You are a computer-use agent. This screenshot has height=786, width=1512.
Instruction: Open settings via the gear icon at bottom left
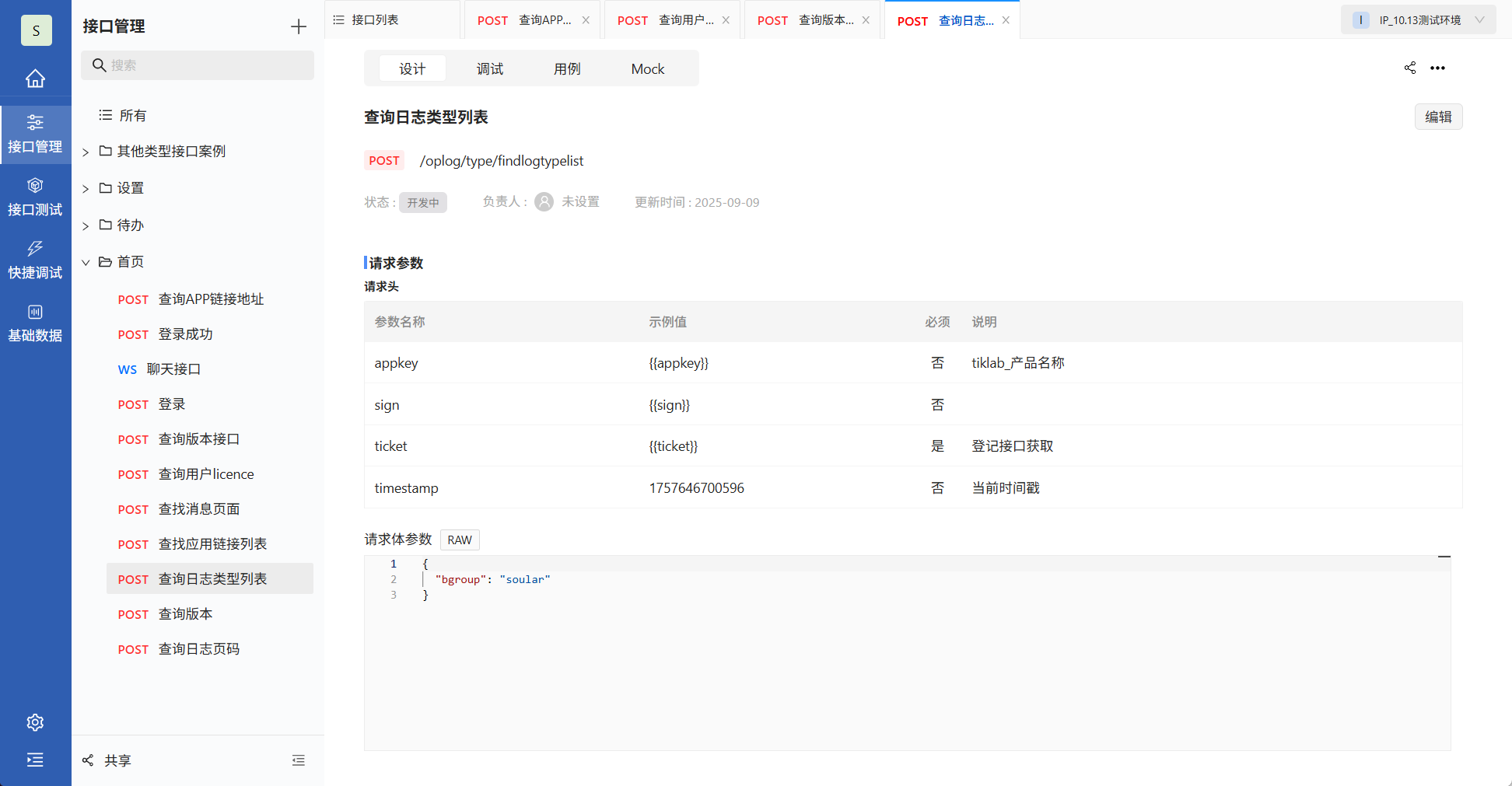(x=35, y=722)
